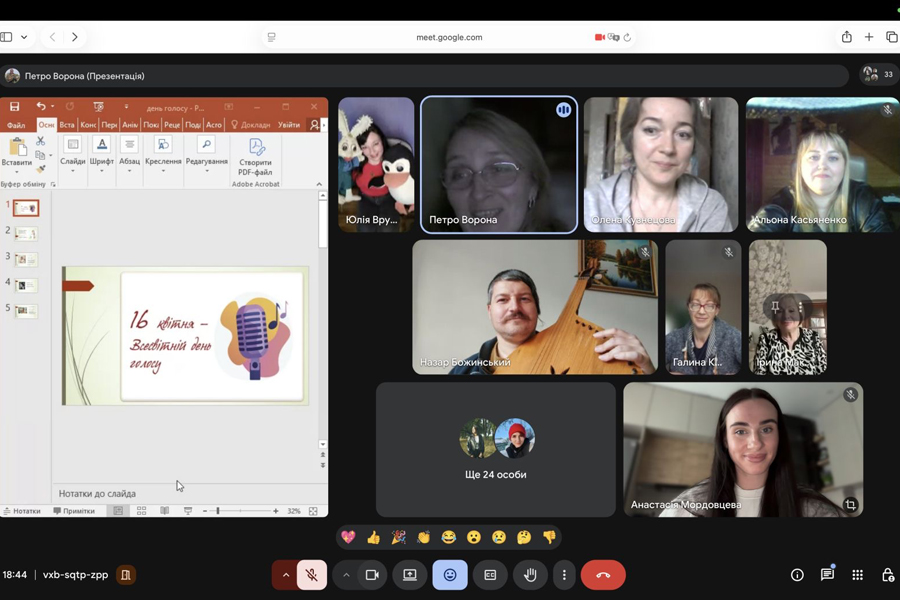Collapse the ribbon with the chevron

(x=319, y=184)
